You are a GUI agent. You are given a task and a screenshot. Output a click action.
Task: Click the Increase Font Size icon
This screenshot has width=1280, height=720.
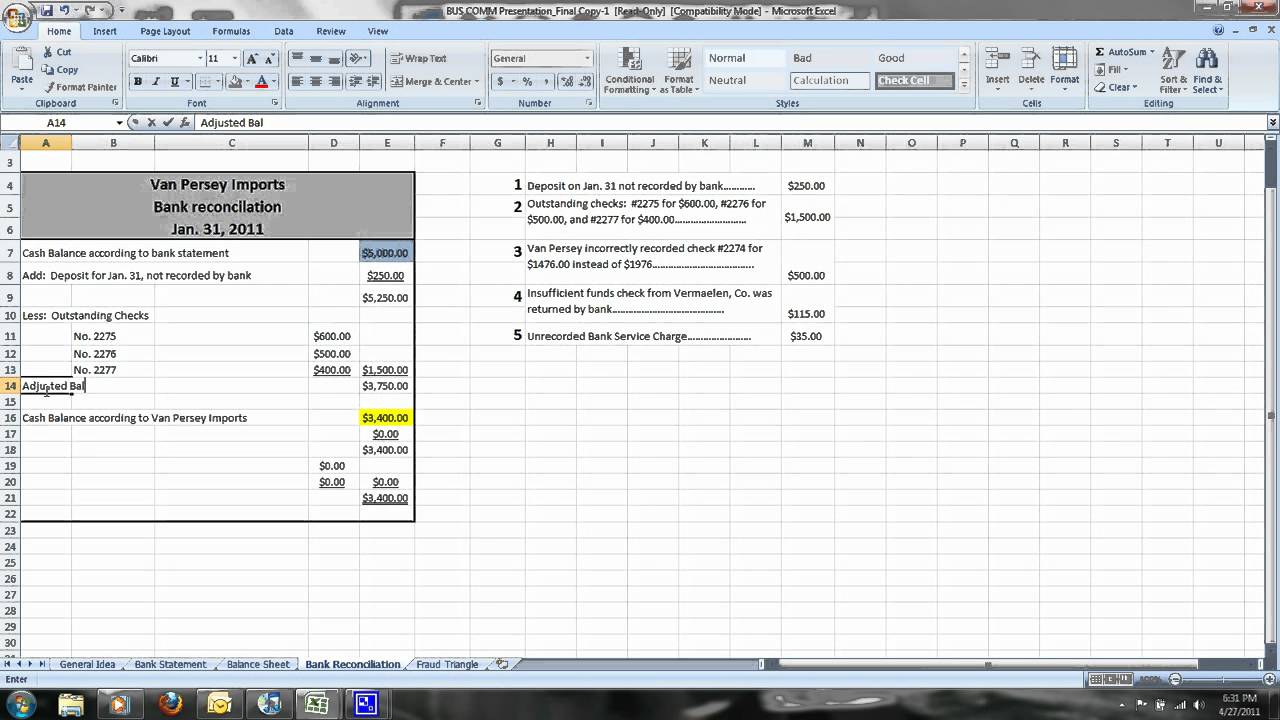tap(252, 58)
